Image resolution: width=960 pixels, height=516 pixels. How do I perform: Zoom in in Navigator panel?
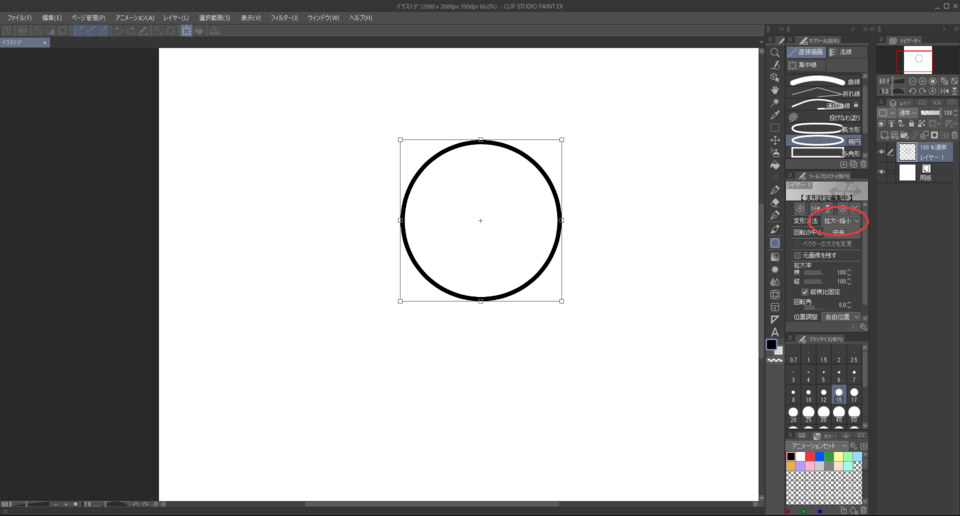[x=923, y=81]
